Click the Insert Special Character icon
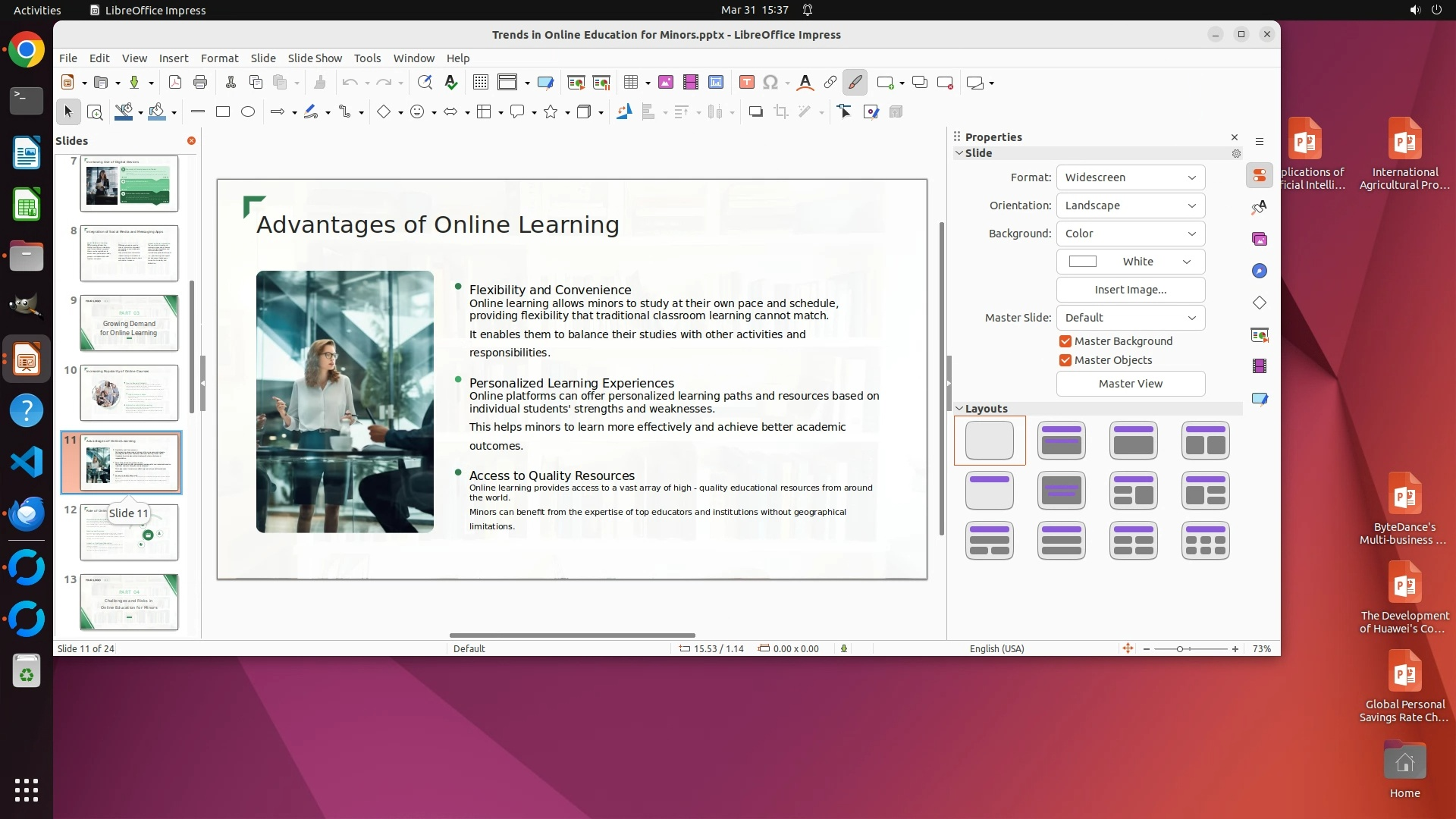Image resolution: width=1456 pixels, height=819 pixels. (770, 83)
